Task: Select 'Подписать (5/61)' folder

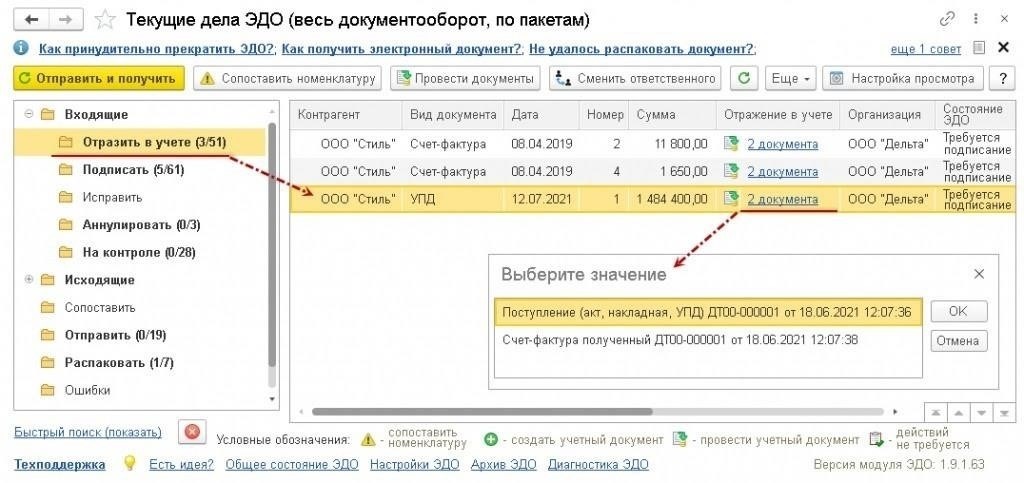Action: [x=133, y=170]
